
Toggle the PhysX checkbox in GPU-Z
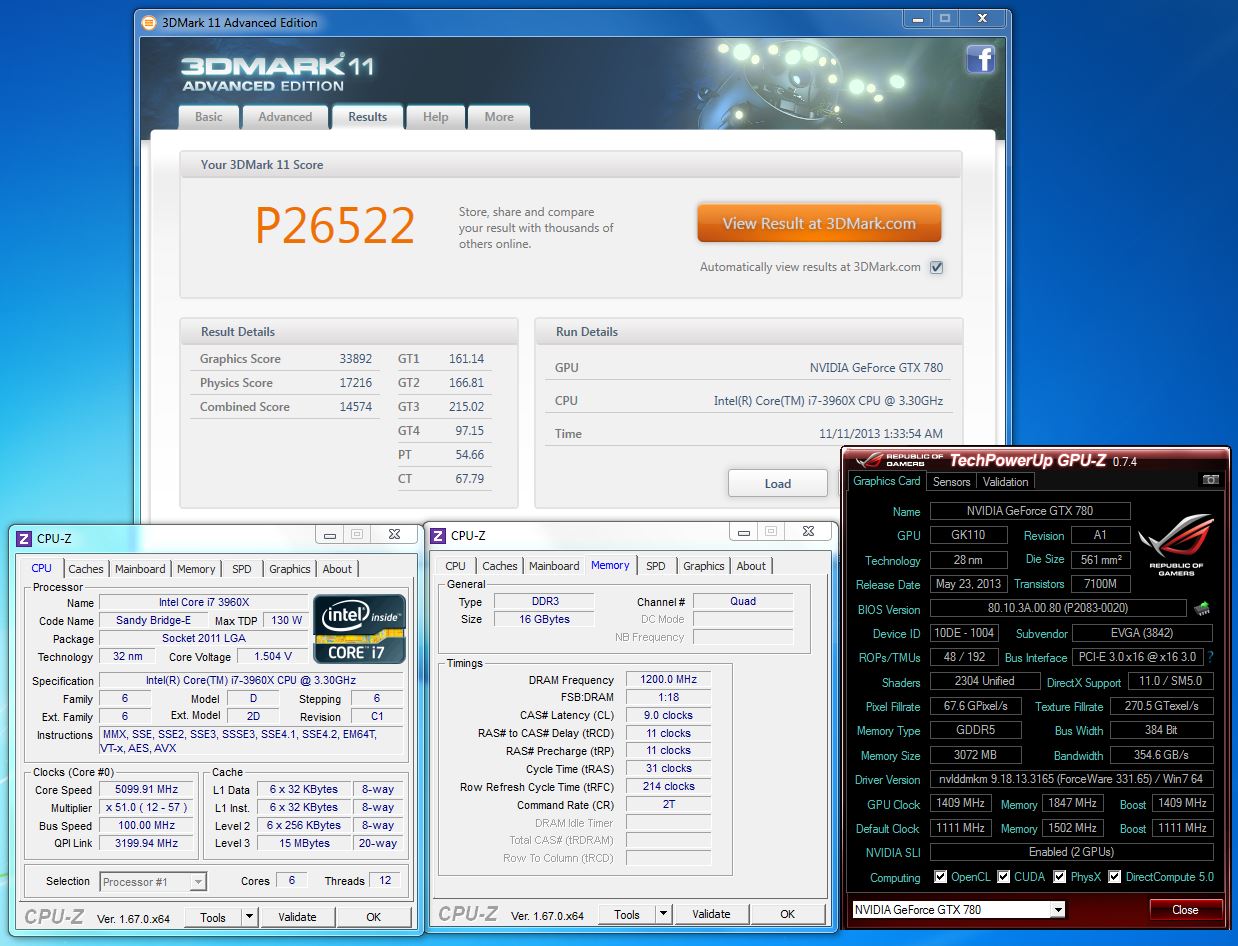pyautogui.click(x=1059, y=877)
